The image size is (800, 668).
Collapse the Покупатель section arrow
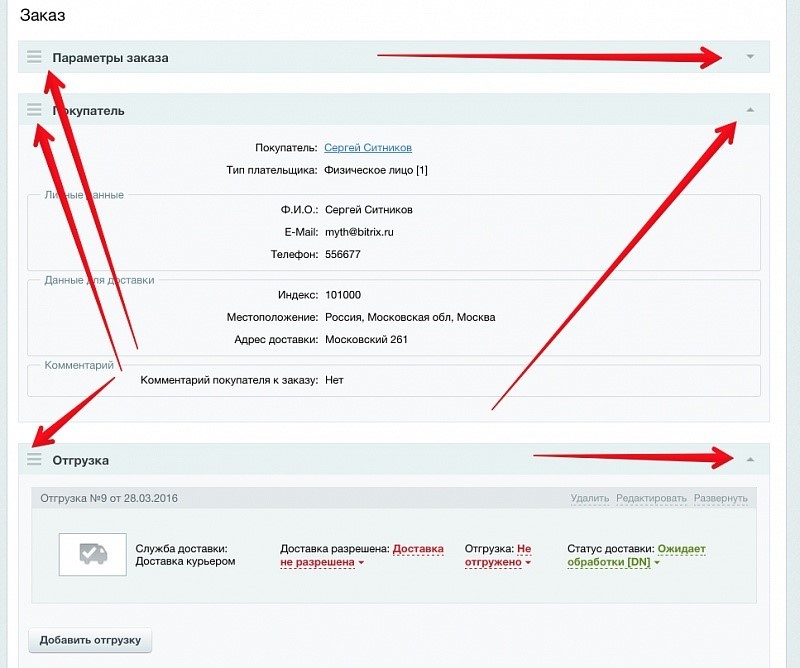(x=750, y=110)
